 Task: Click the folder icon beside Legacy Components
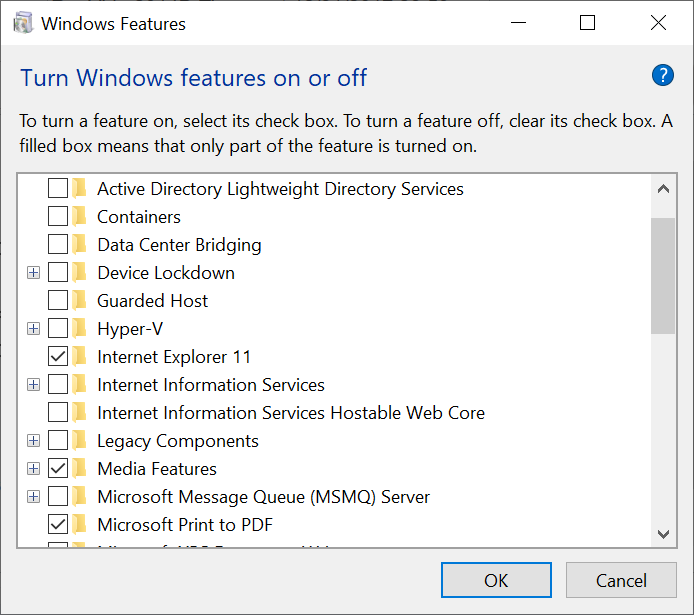pyautogui.click(x=80, y=441)
